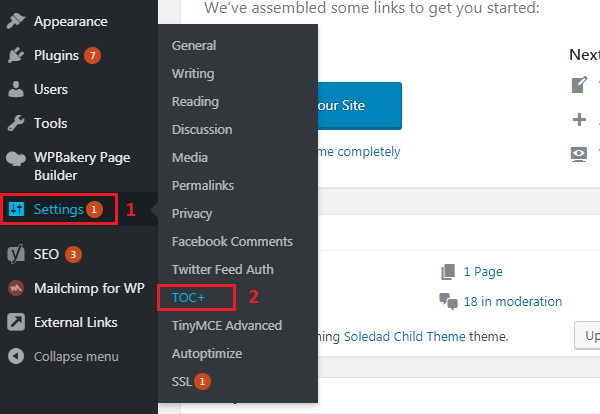
Task: Click the Appearance paintbrush icon
Action: [15, 21]
